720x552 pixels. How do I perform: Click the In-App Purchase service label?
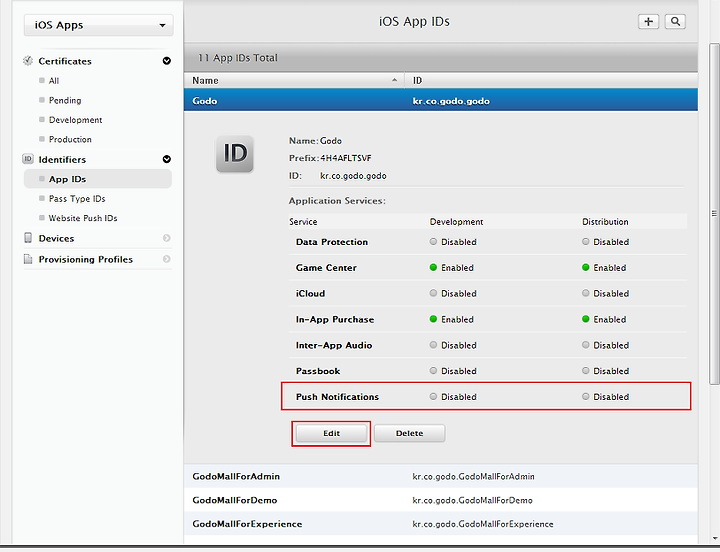335,320
